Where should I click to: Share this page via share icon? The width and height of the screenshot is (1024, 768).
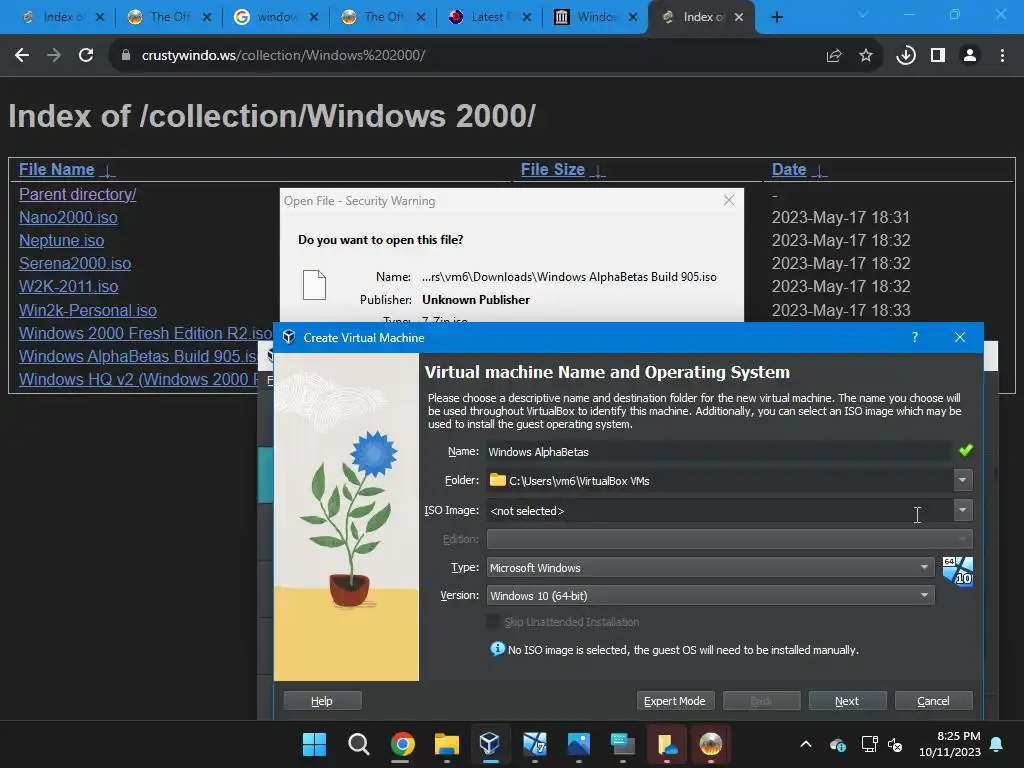pyautogui.click(x=834, y=56)
